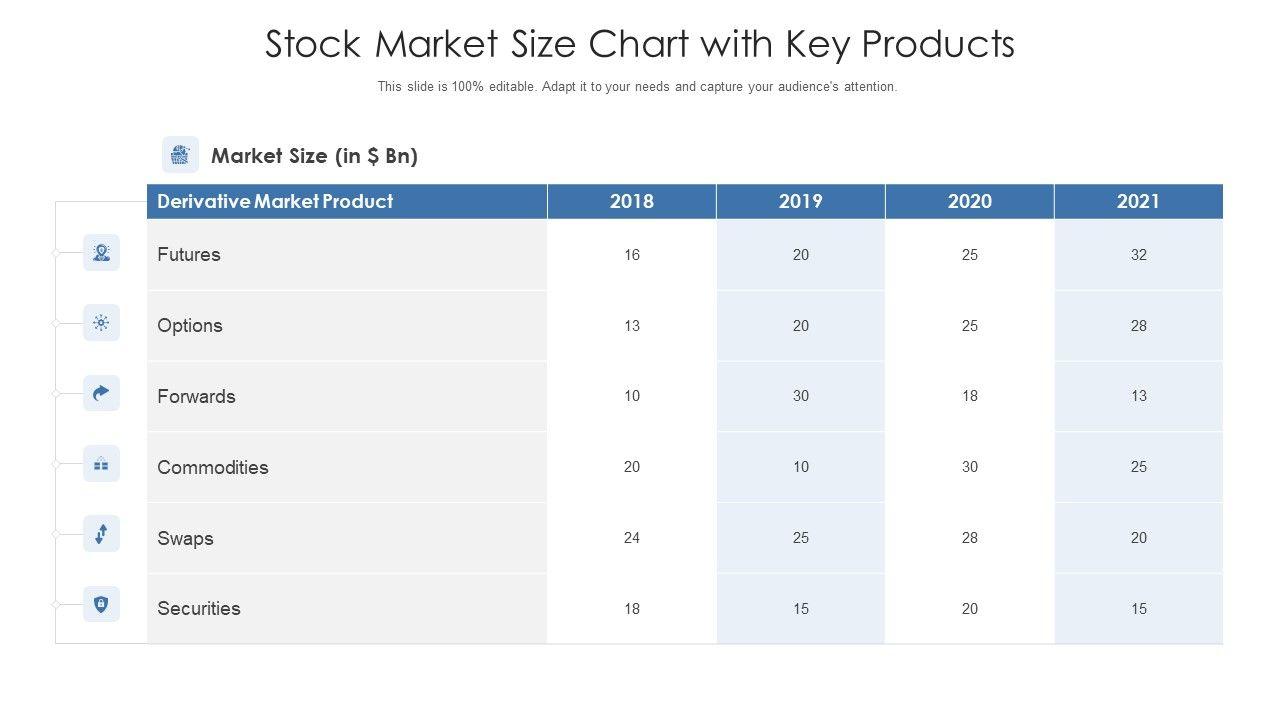Click the Market Size basket icon
The width and height of the screenshot is (1280, 720).
tap(180, 155)
